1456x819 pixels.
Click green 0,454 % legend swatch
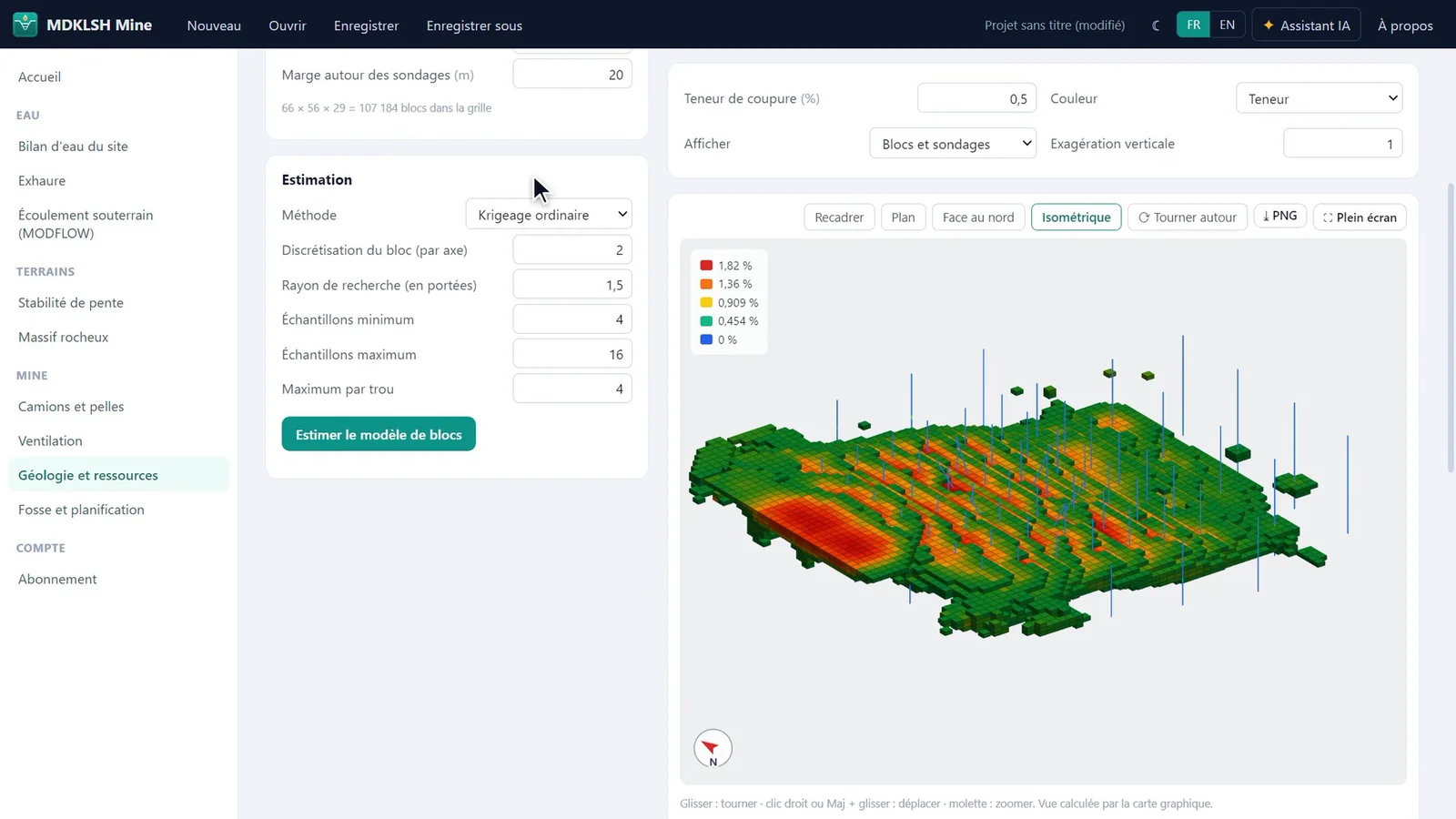[706, 321]
